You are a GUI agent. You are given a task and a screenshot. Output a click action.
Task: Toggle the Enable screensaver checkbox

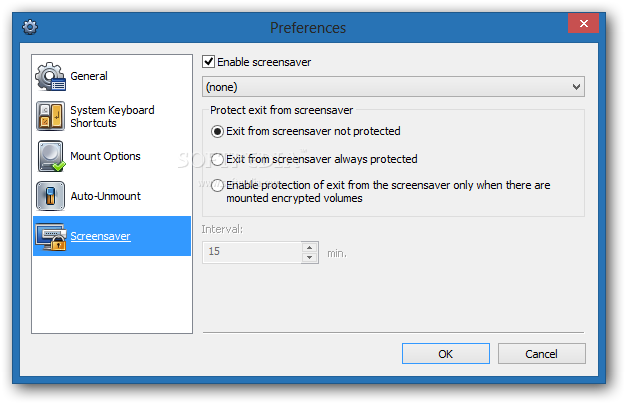pyautogui.click(x=208, y=62)
